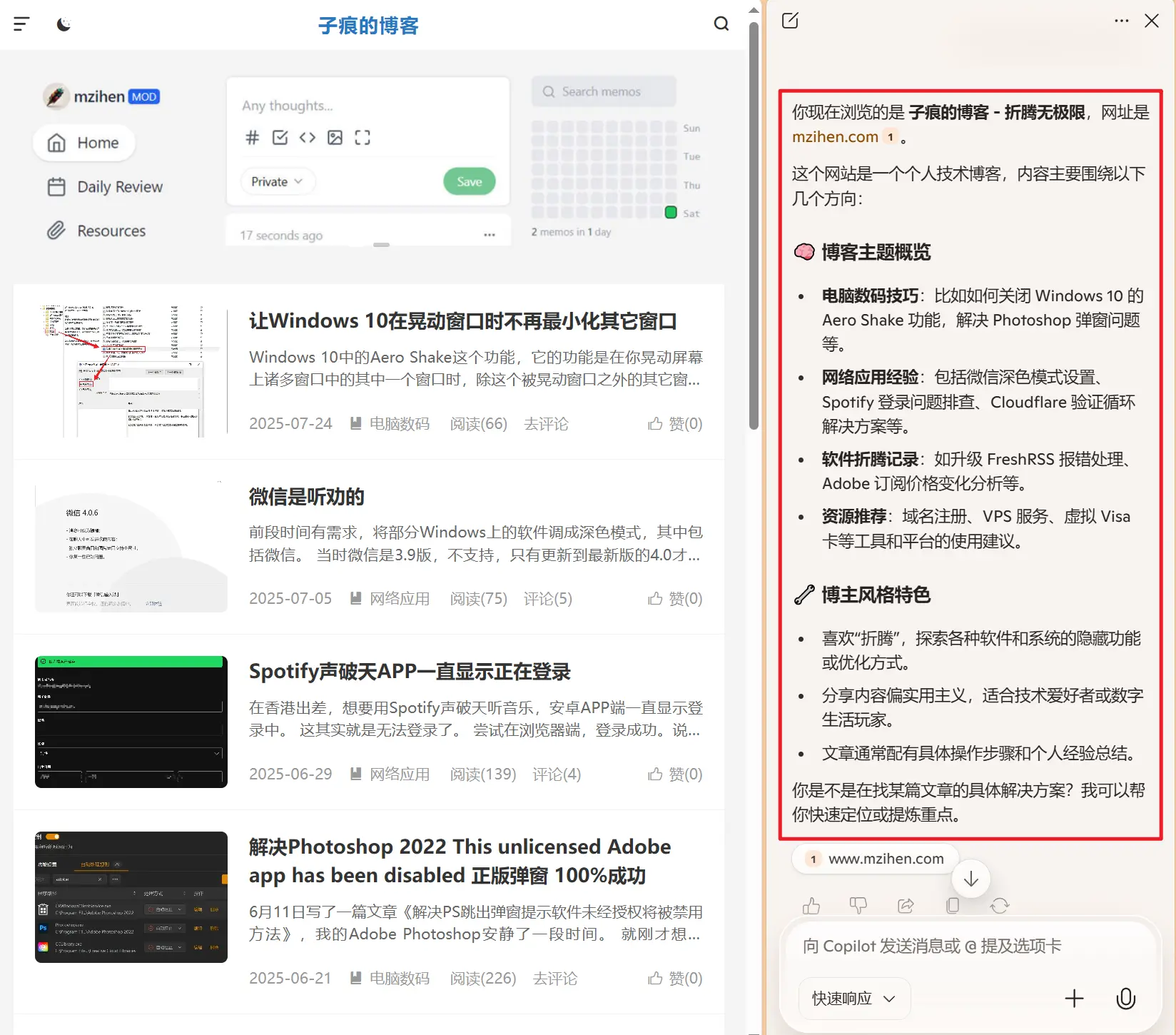Open 电脑数码 category on Windows 10 article
The width and height of the screenshot is (1176, 1035).
(399, 424)
